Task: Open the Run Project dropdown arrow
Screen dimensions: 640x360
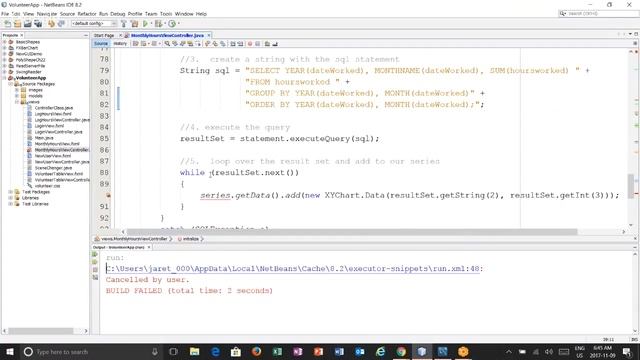Action: [x=150, y=24]
